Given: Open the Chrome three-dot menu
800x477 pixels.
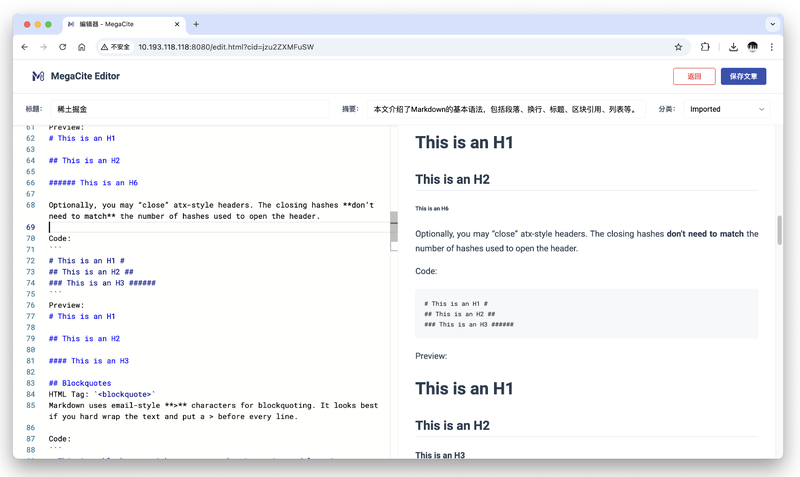Looking at the screenshot, I should (771, 47).
